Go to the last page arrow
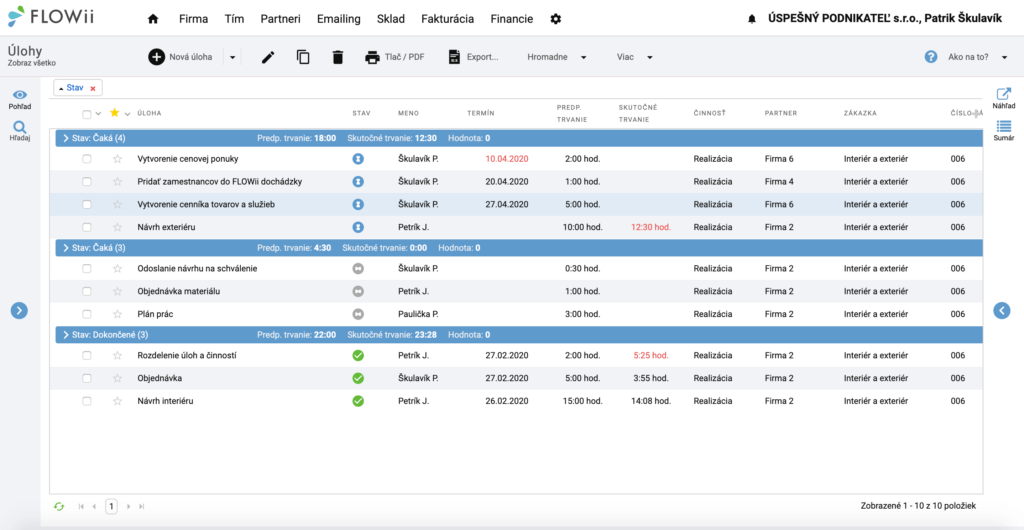Image resolution: width=1024 pixels, height=530 pixels. coord(142,506)
